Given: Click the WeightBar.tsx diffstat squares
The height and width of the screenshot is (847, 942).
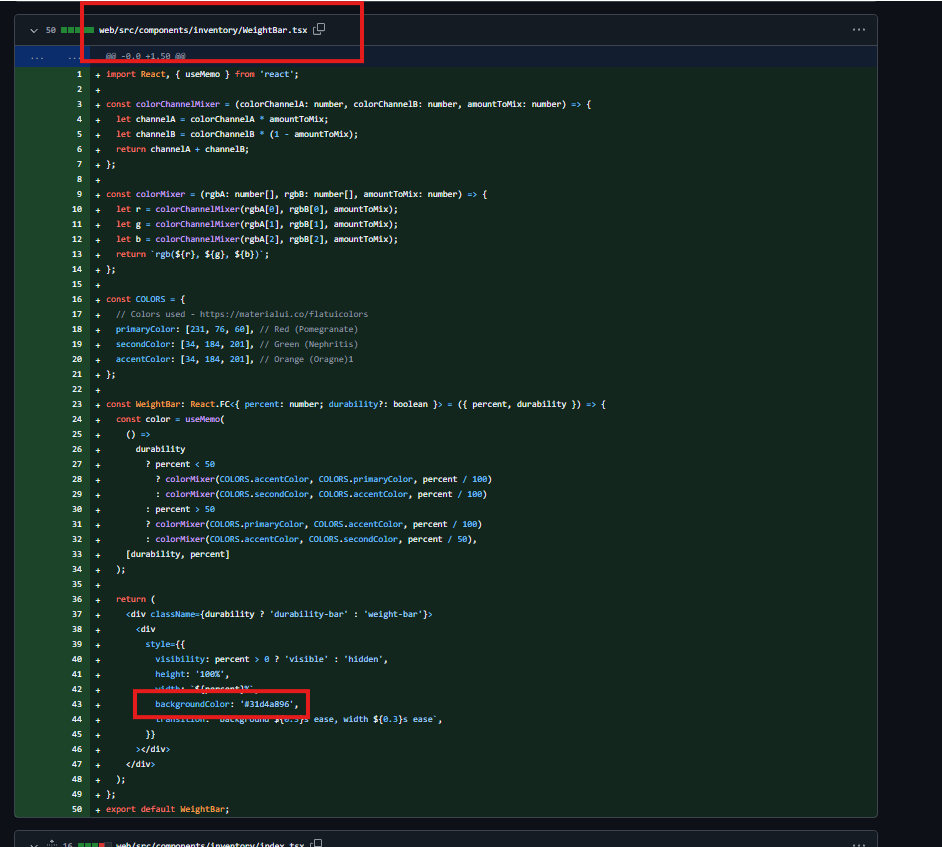Looking at the screenshot, I should 78,30.
